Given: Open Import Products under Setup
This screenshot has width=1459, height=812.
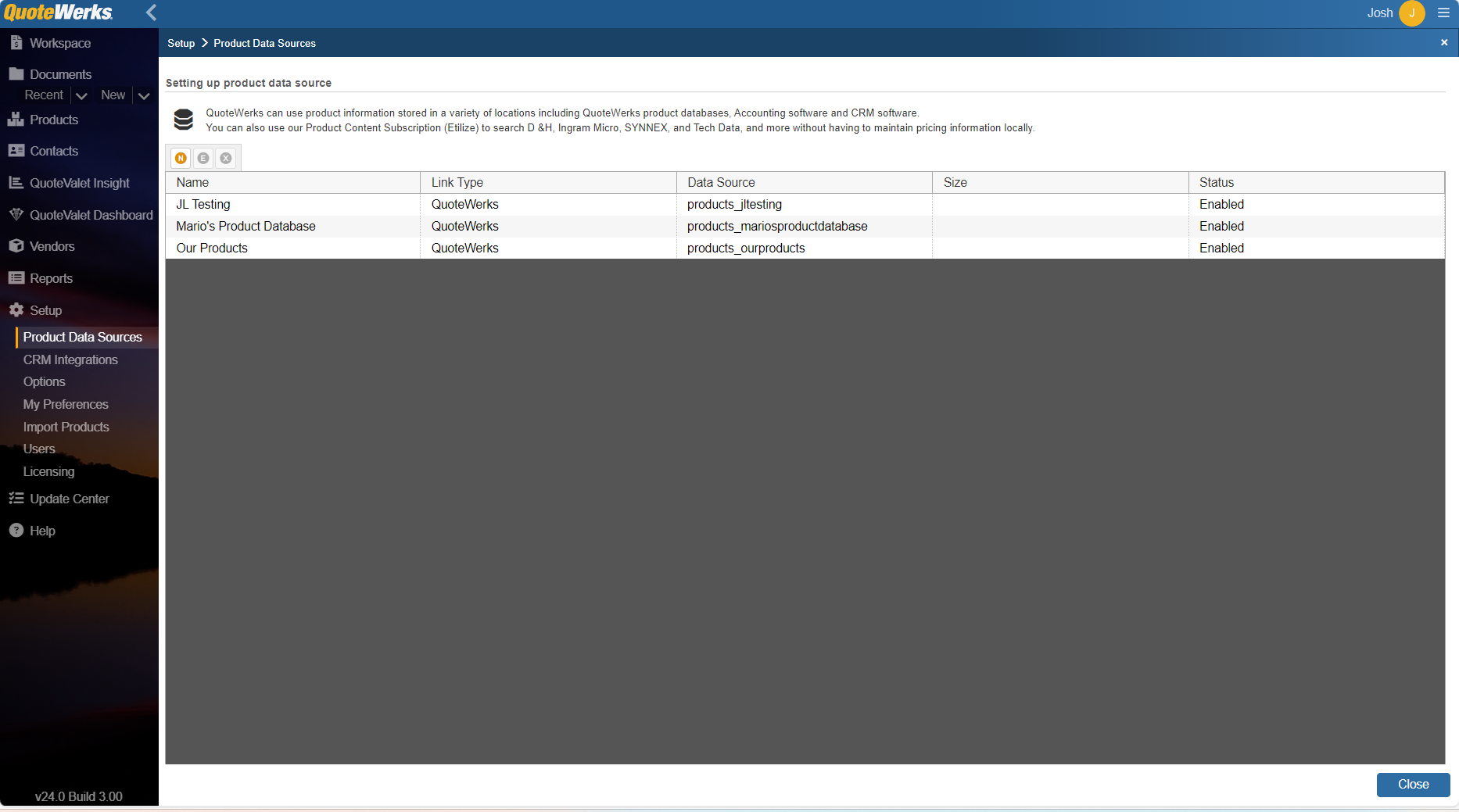Looking at the screenshot, I should click(66, 427).
